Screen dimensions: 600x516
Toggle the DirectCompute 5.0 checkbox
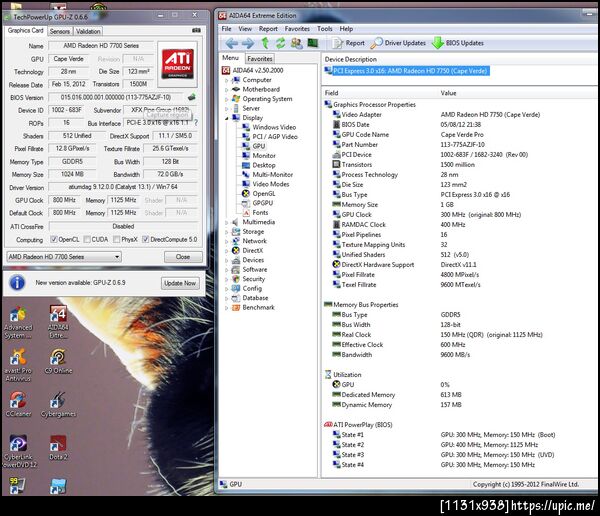click(145, 240)
